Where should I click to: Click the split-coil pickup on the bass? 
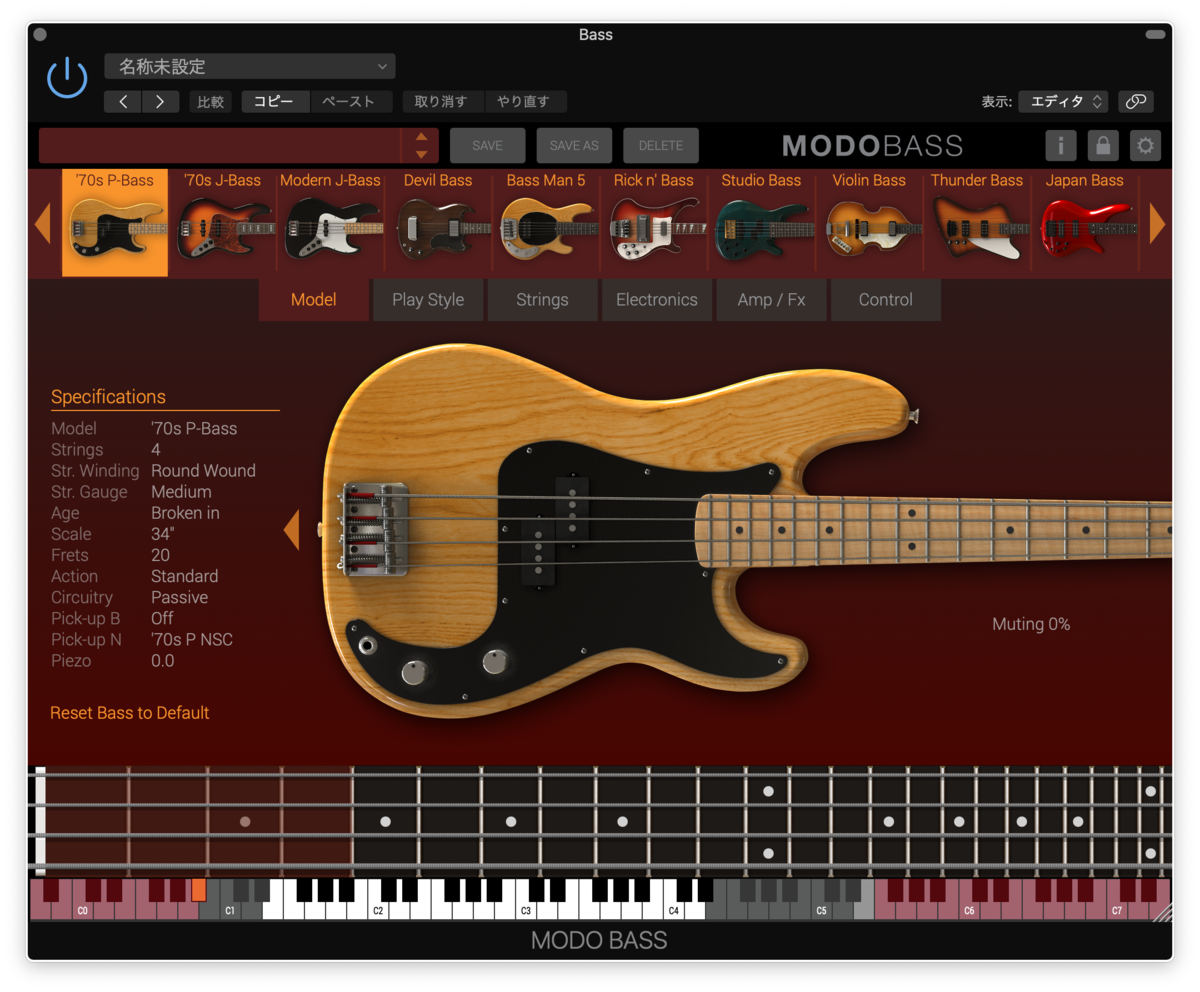[555, 532]
